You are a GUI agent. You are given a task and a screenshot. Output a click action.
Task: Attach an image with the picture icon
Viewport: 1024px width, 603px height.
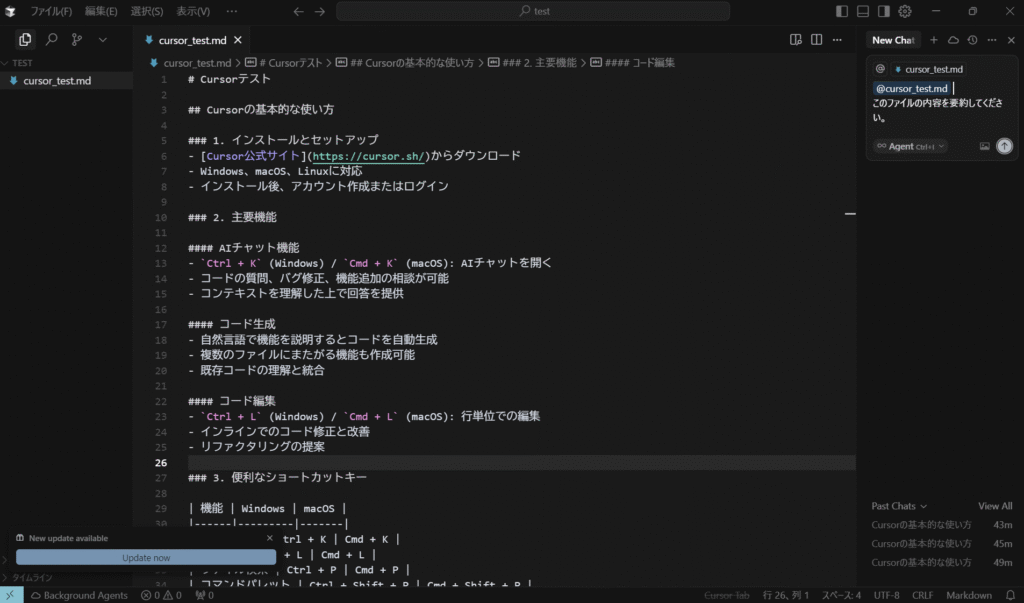tap(984, 146)
